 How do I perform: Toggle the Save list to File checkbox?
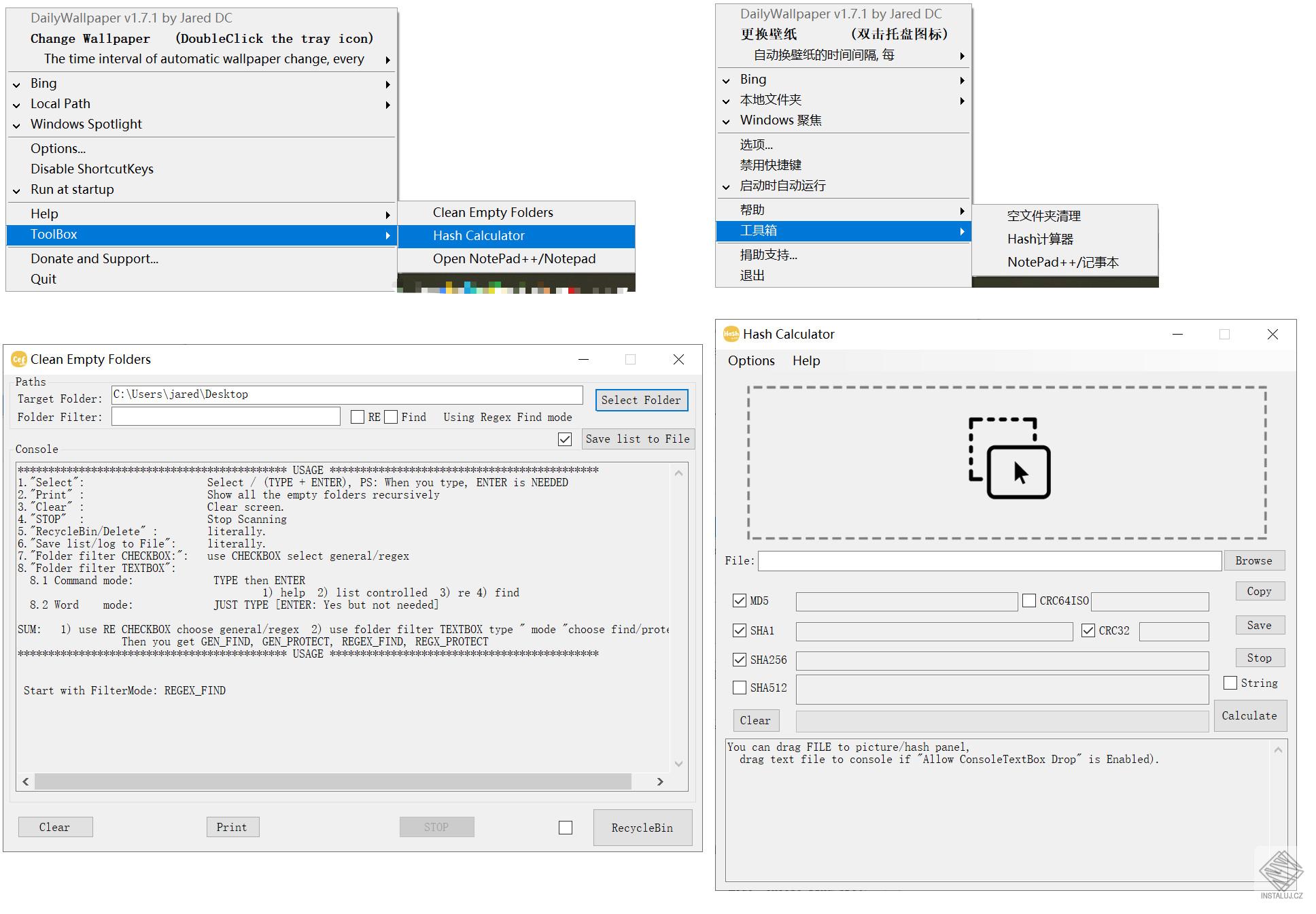click(565, 439)
